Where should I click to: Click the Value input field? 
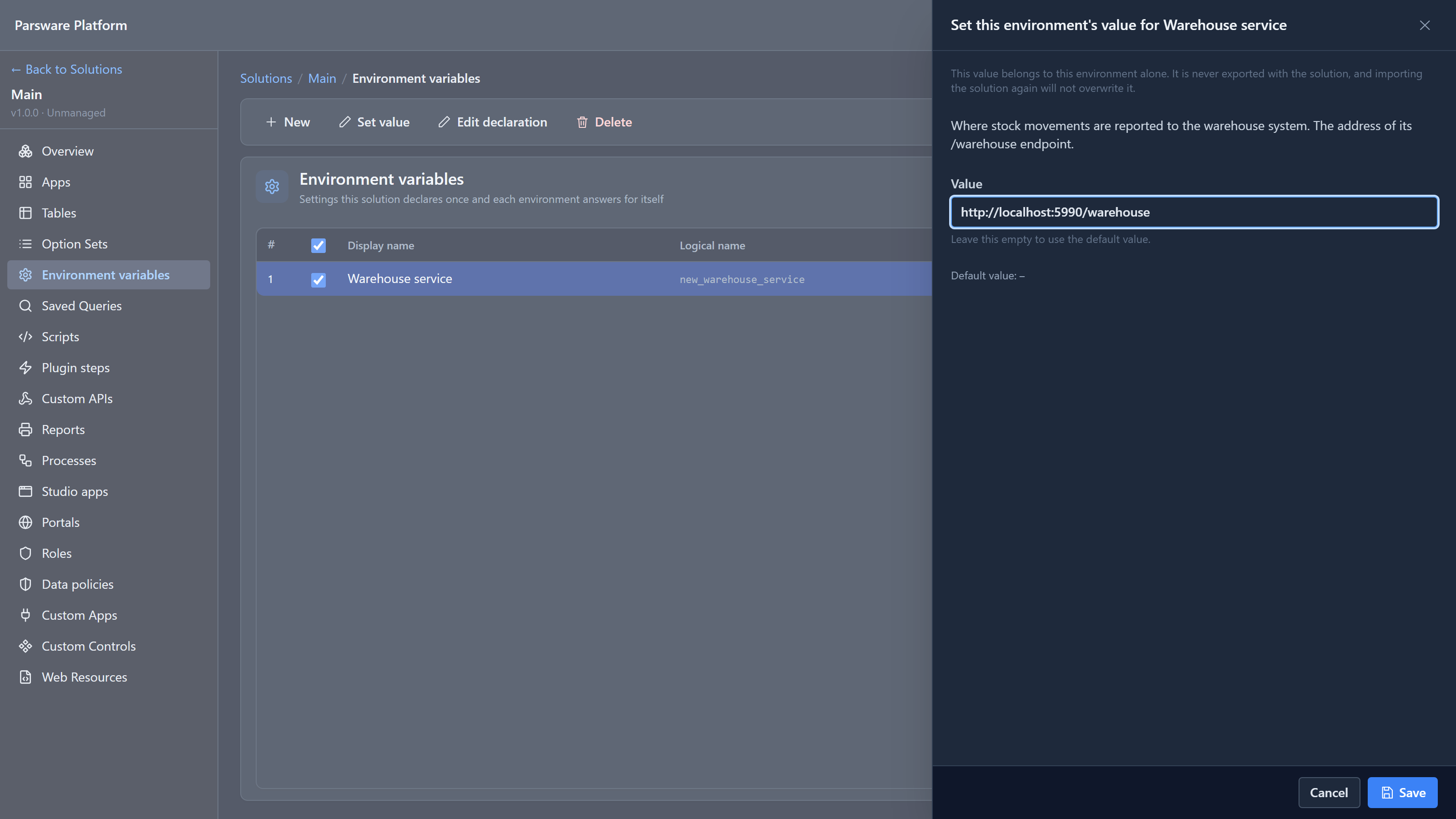(x=1194, y=212)
